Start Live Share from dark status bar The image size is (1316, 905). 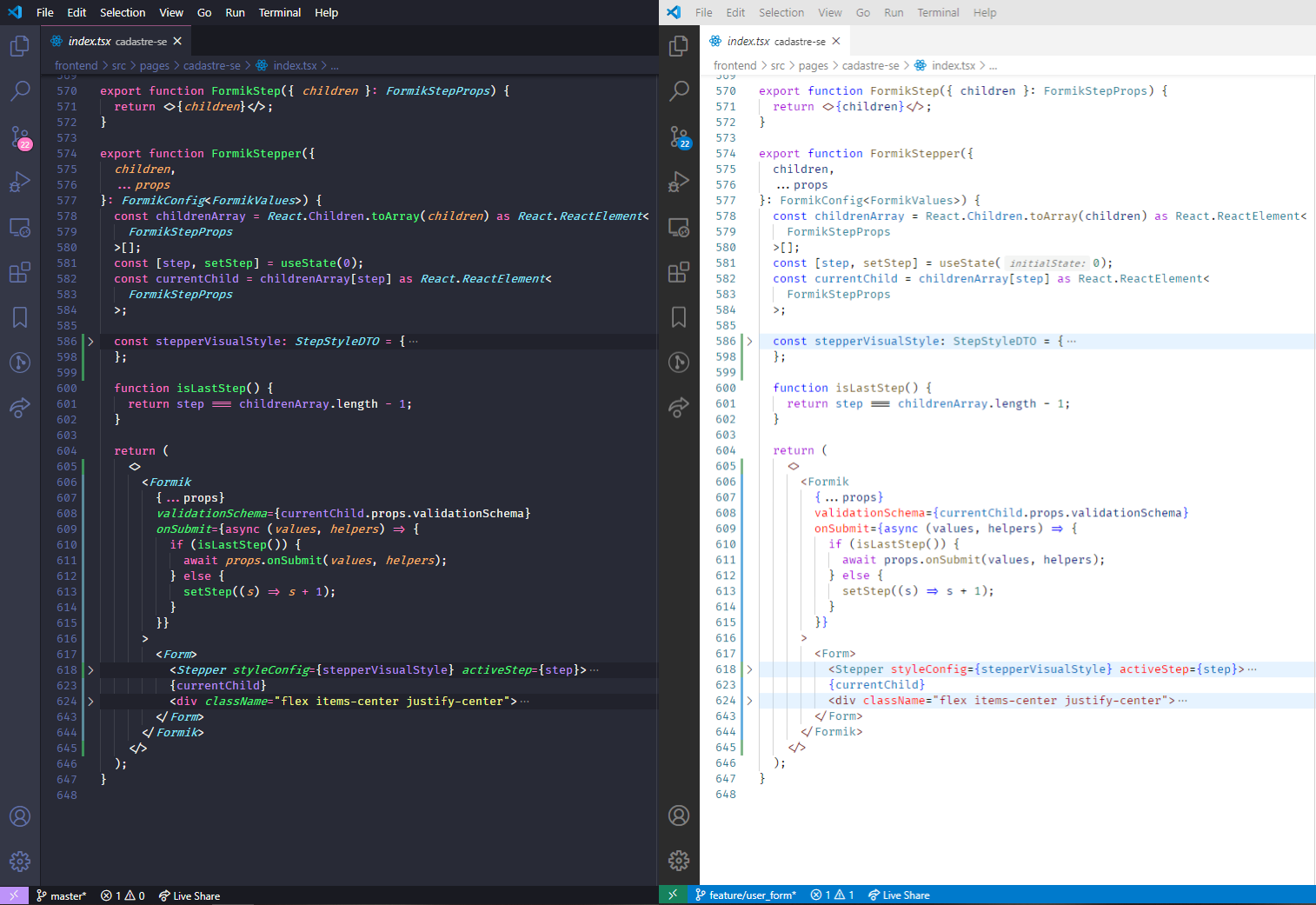(189, 896)
